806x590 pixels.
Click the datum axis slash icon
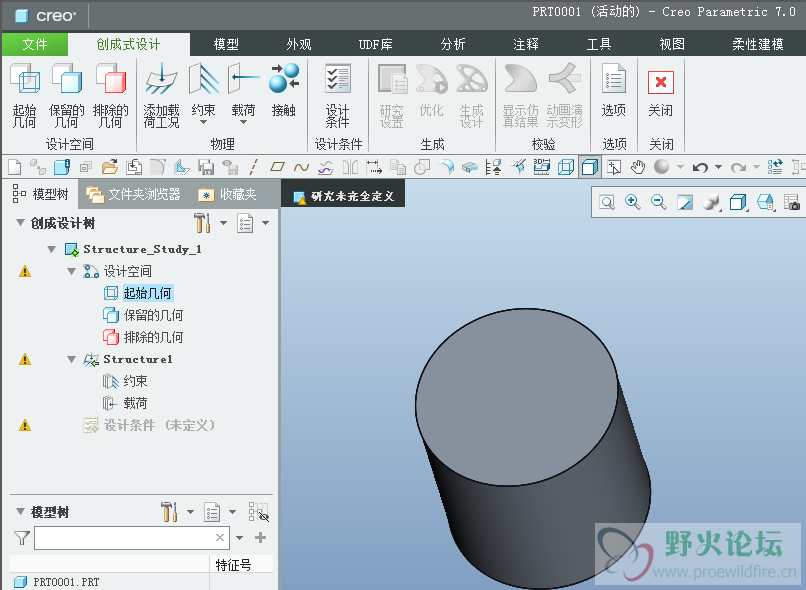pos(253,167)
